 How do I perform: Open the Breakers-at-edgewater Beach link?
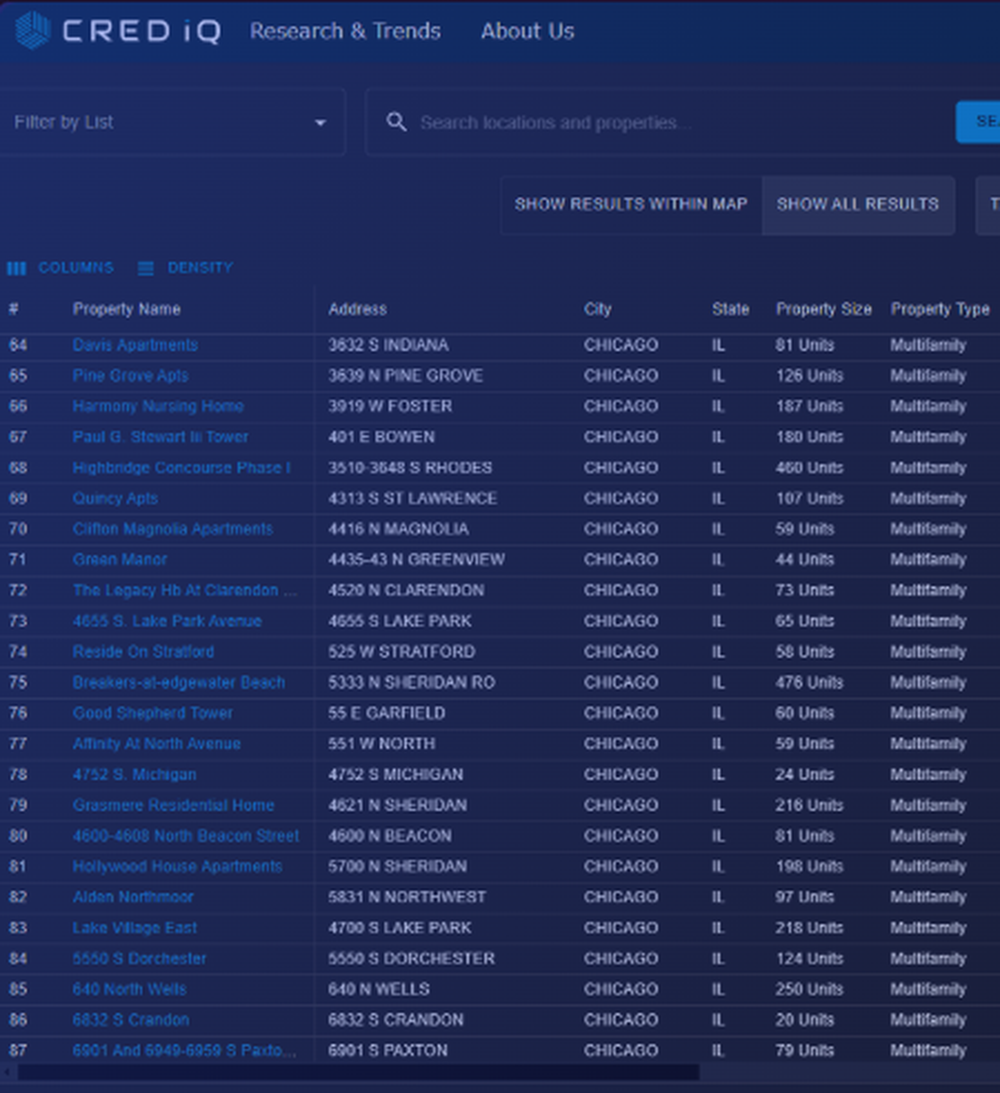coord(179,682)
